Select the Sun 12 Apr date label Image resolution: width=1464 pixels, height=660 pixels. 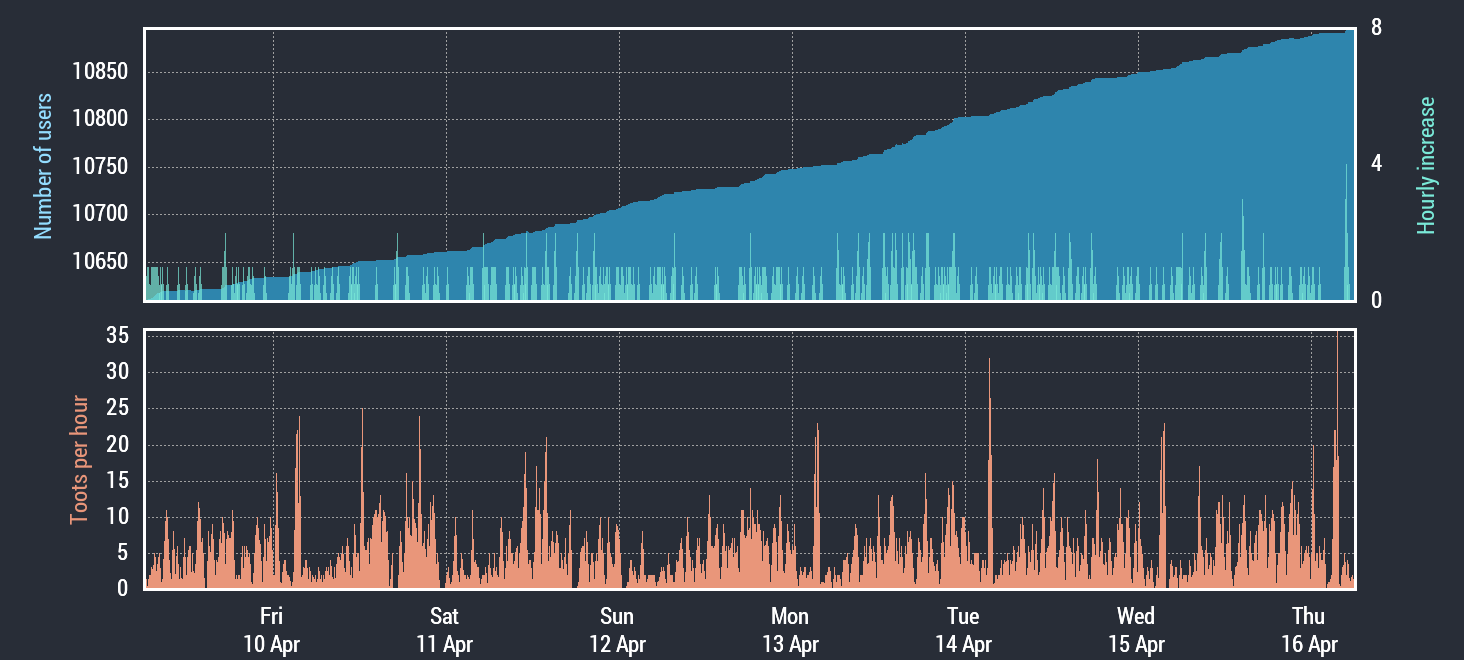(x=617, y=630)
